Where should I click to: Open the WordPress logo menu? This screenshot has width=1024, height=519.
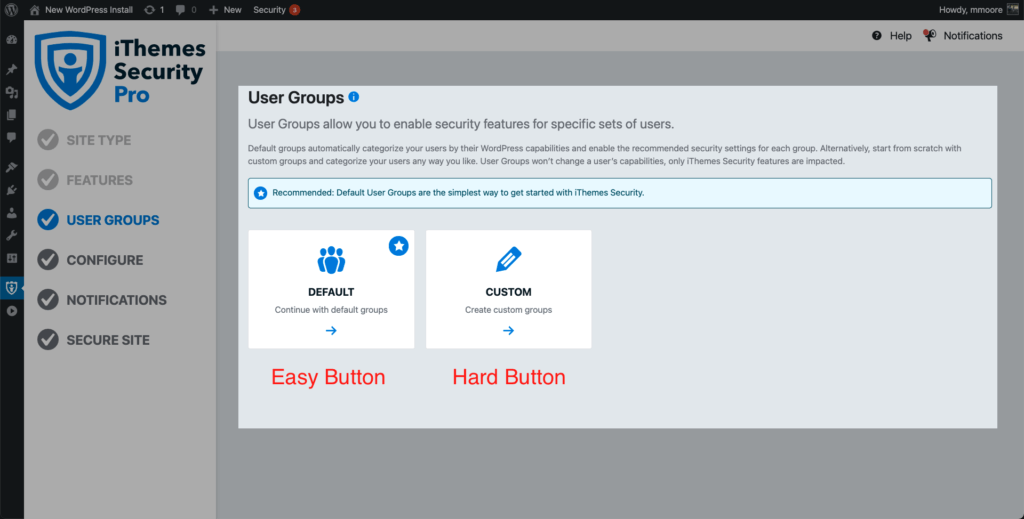pos(11,10)
